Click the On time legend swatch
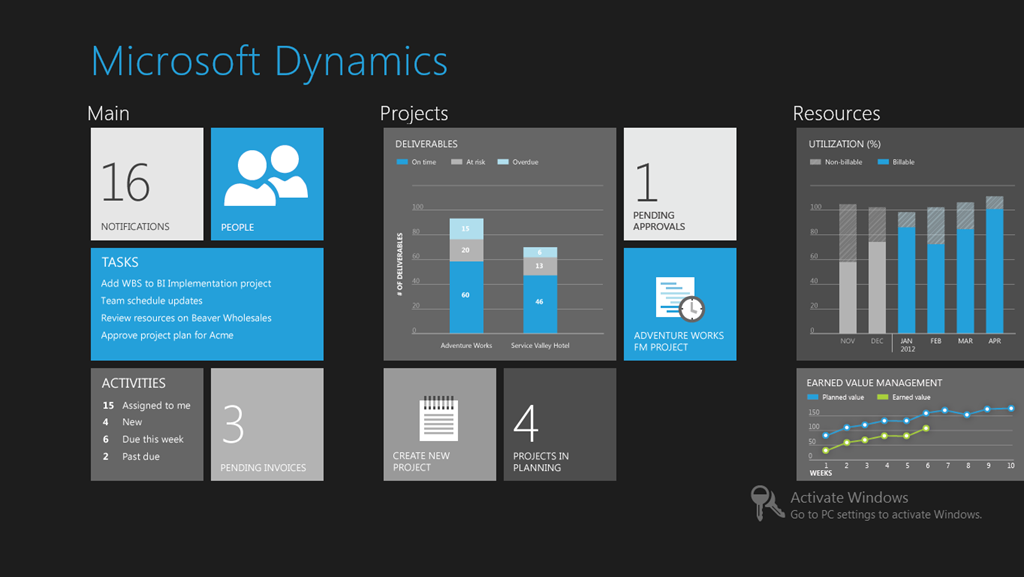 point(402,162)
